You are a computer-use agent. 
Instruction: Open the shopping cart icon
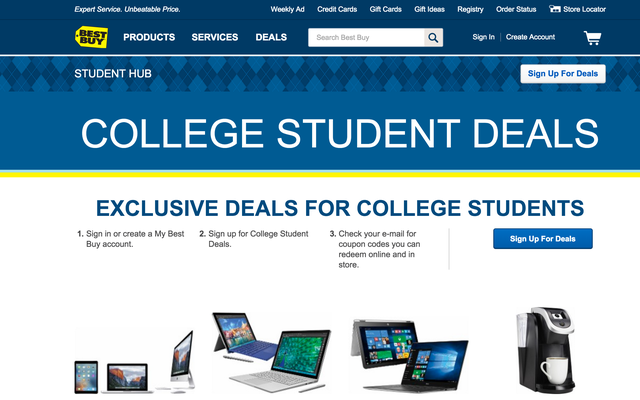(x=592, y=38)
